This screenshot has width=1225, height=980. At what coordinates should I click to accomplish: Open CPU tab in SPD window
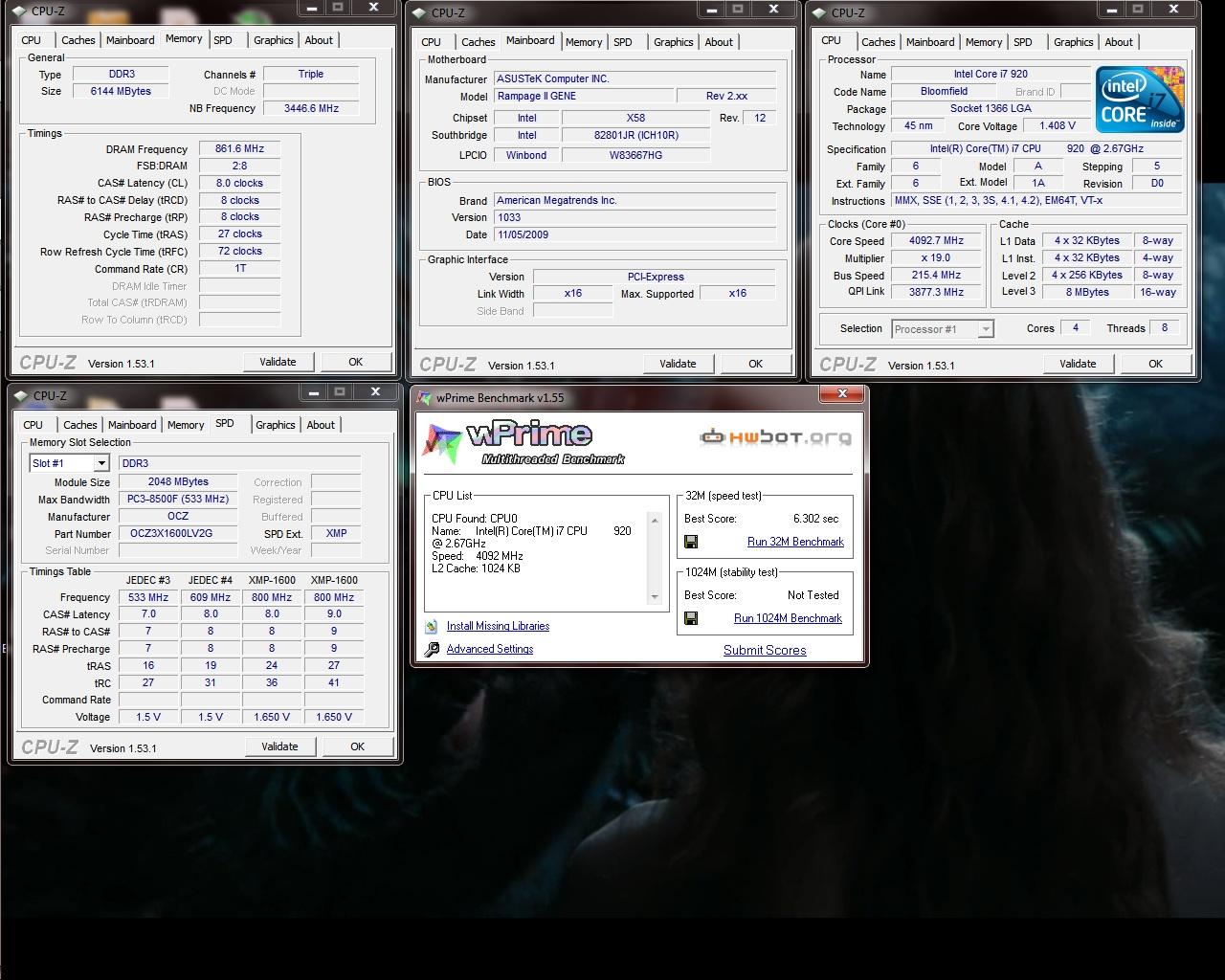pos(33,425)
